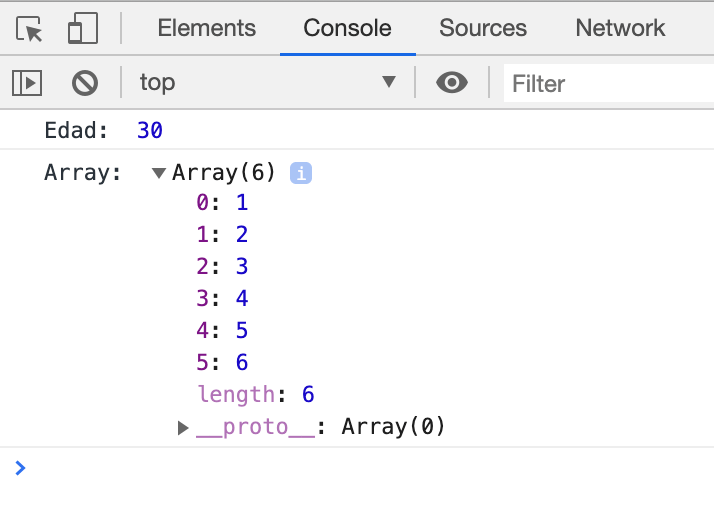Switch to the Elements tab

[207, 28]
